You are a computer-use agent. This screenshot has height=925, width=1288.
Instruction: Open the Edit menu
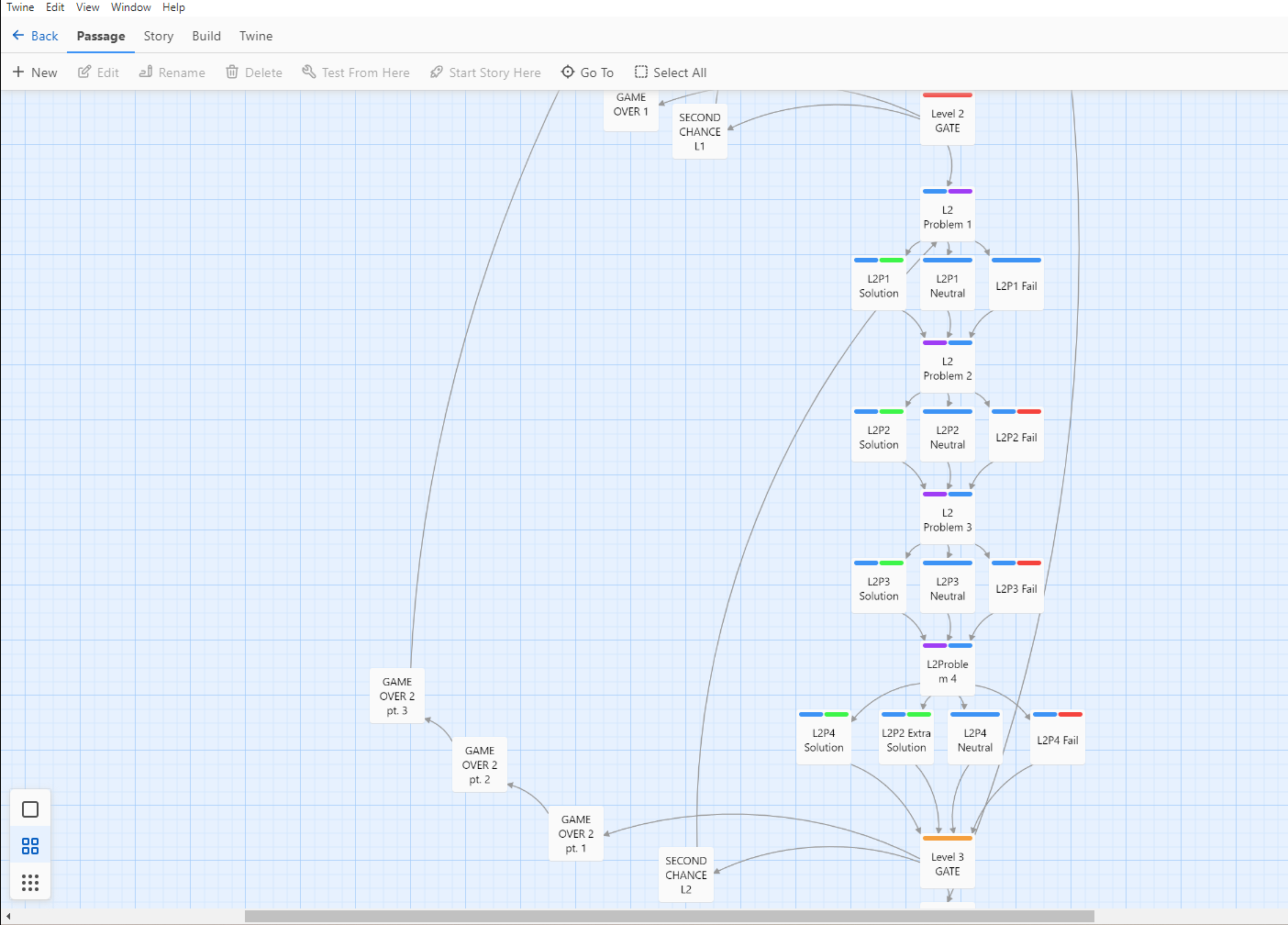[x=55, y=7]
